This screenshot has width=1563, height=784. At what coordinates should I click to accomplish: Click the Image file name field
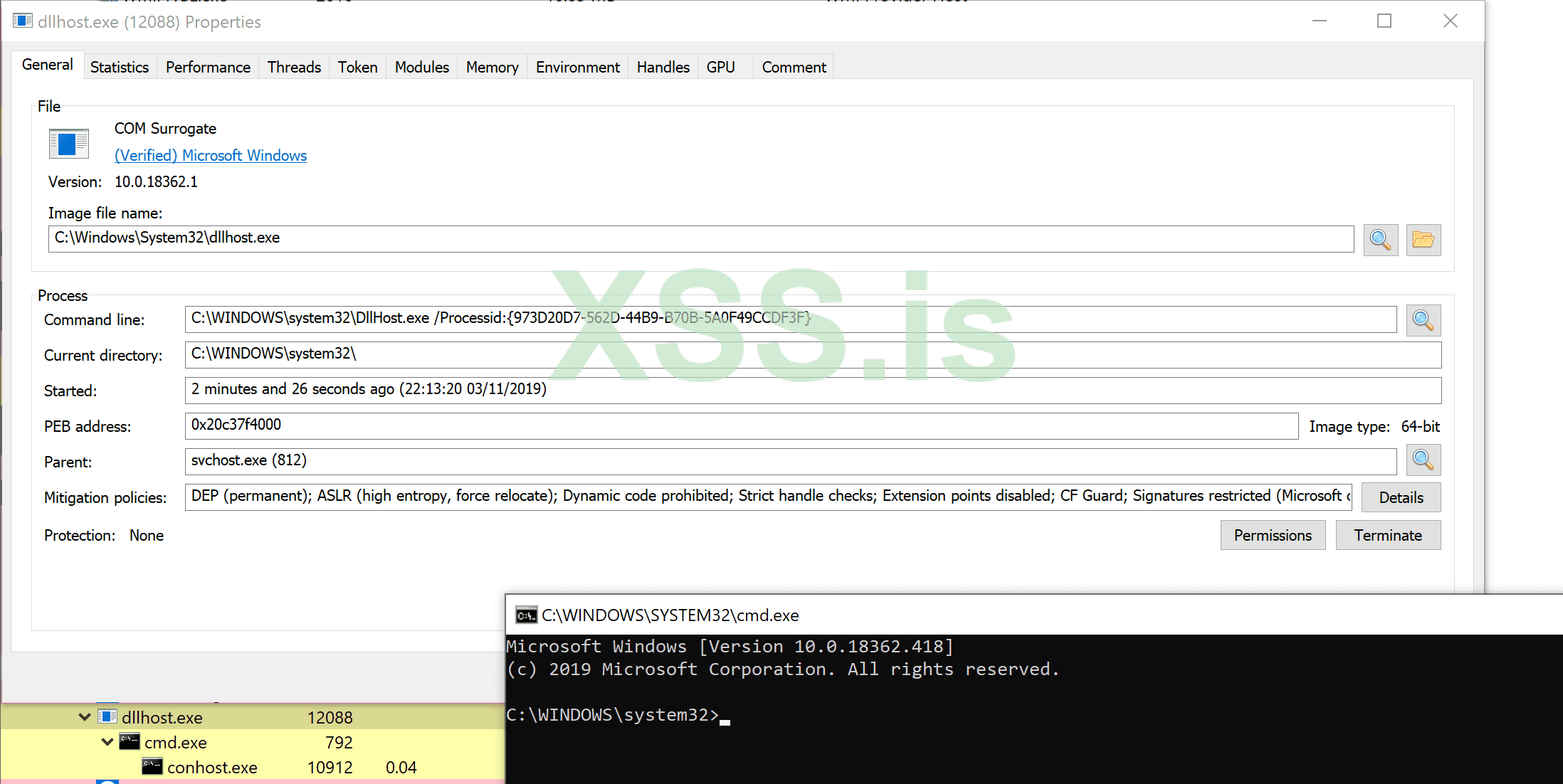[x=700, y=238]
